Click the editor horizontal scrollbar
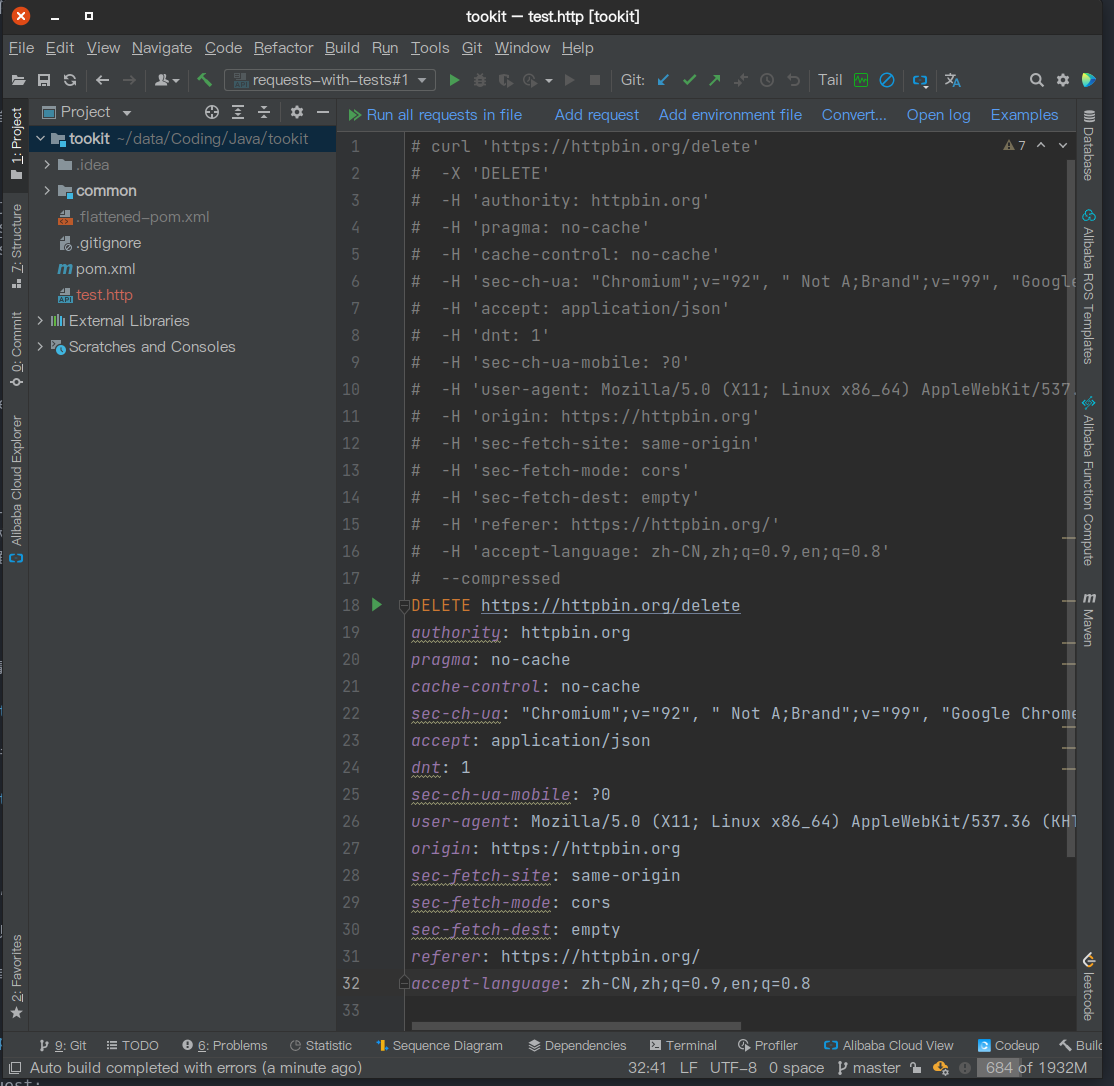This screenshot has height=1086, width=1114. tap(576, 1026)
